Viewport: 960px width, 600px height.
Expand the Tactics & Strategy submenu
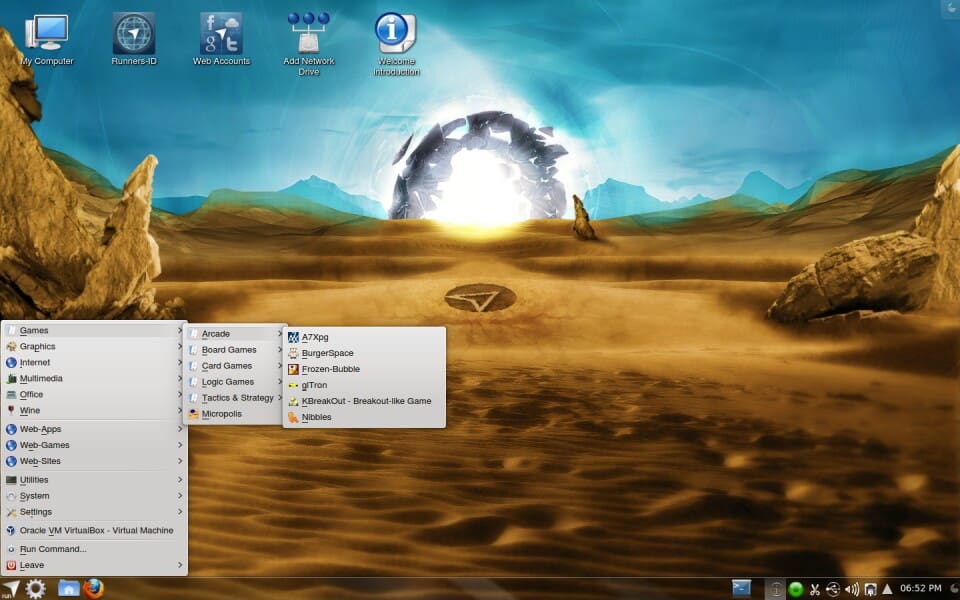tap(236, 397)
